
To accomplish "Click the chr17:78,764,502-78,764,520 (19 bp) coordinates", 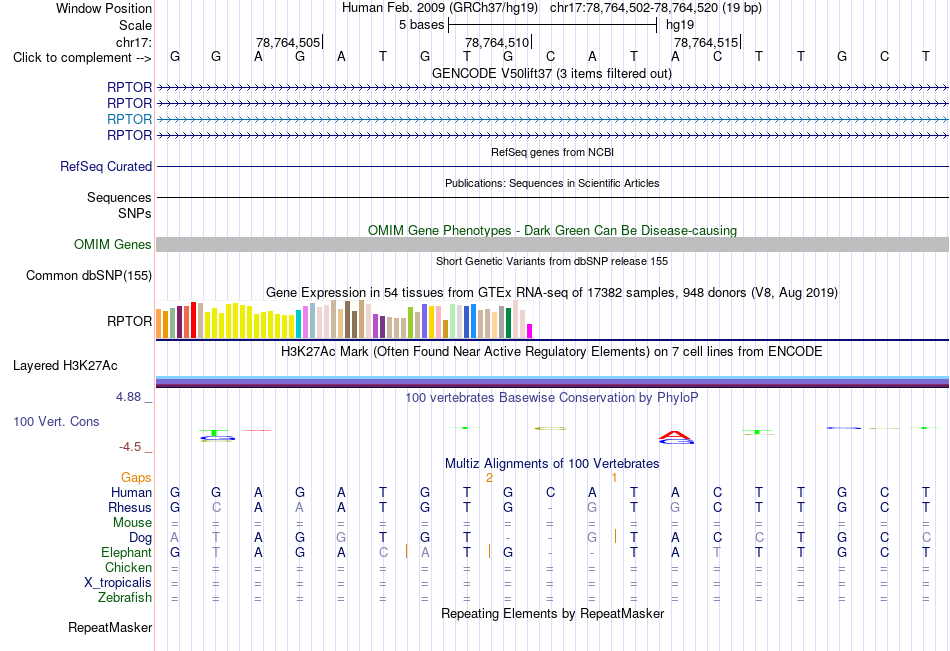I will (656, 8).
